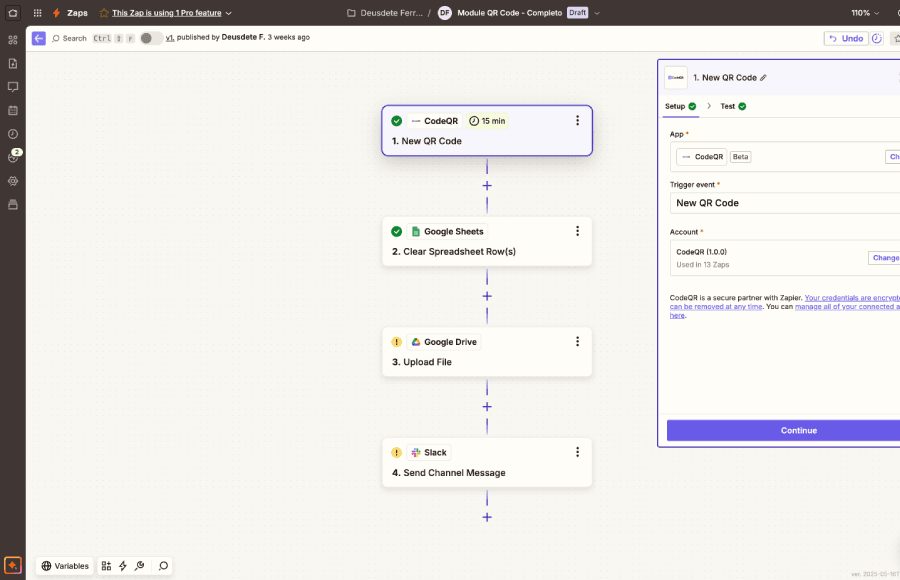This screenshot has width=900, height=580.
Task: Expand the three-dot menu on Google Sheets step
Action: pyautogui.click(x=577, y=230)
